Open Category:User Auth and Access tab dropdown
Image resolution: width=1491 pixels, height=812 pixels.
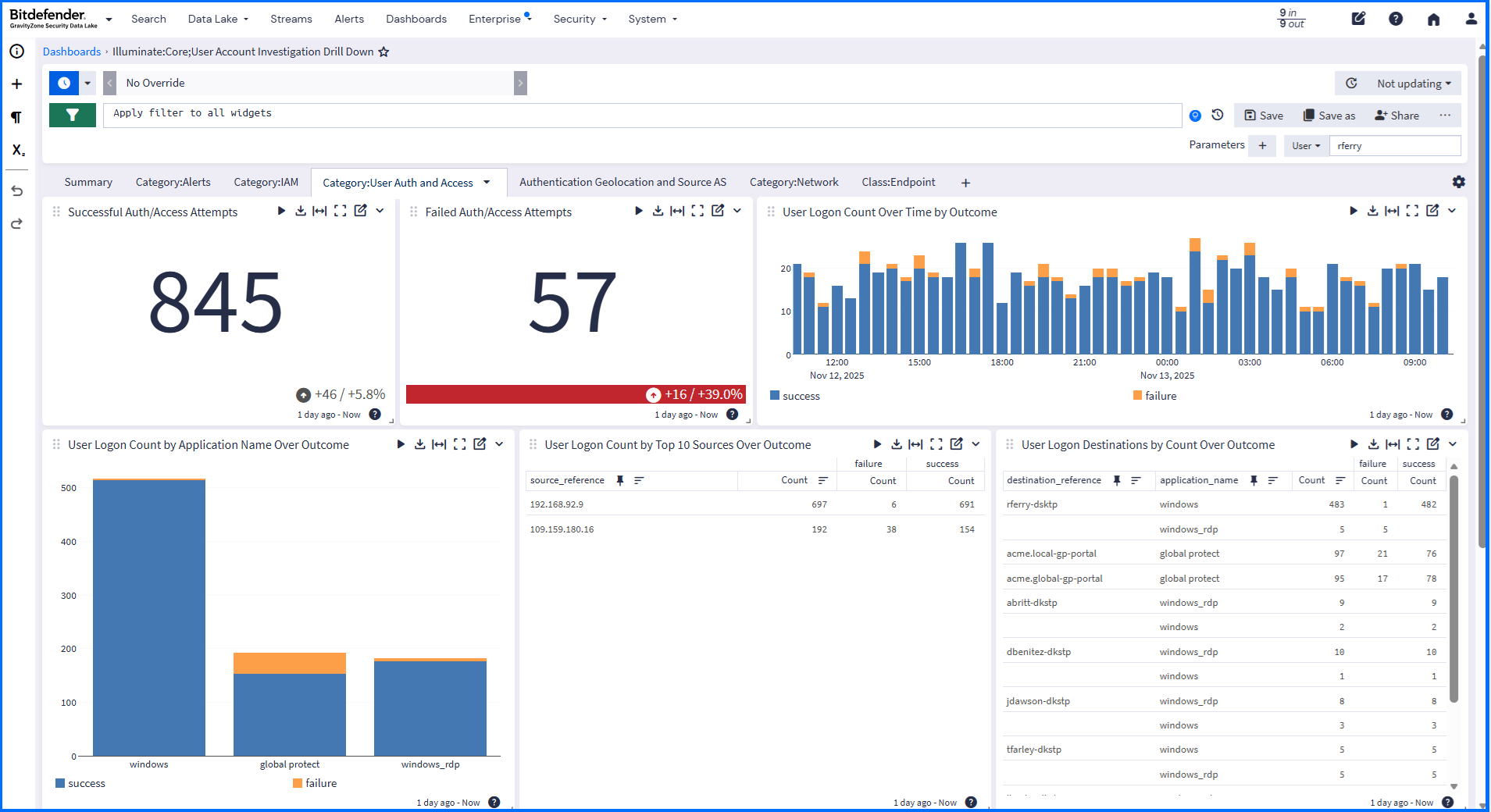pyautogui.click(x=487, y=182)
